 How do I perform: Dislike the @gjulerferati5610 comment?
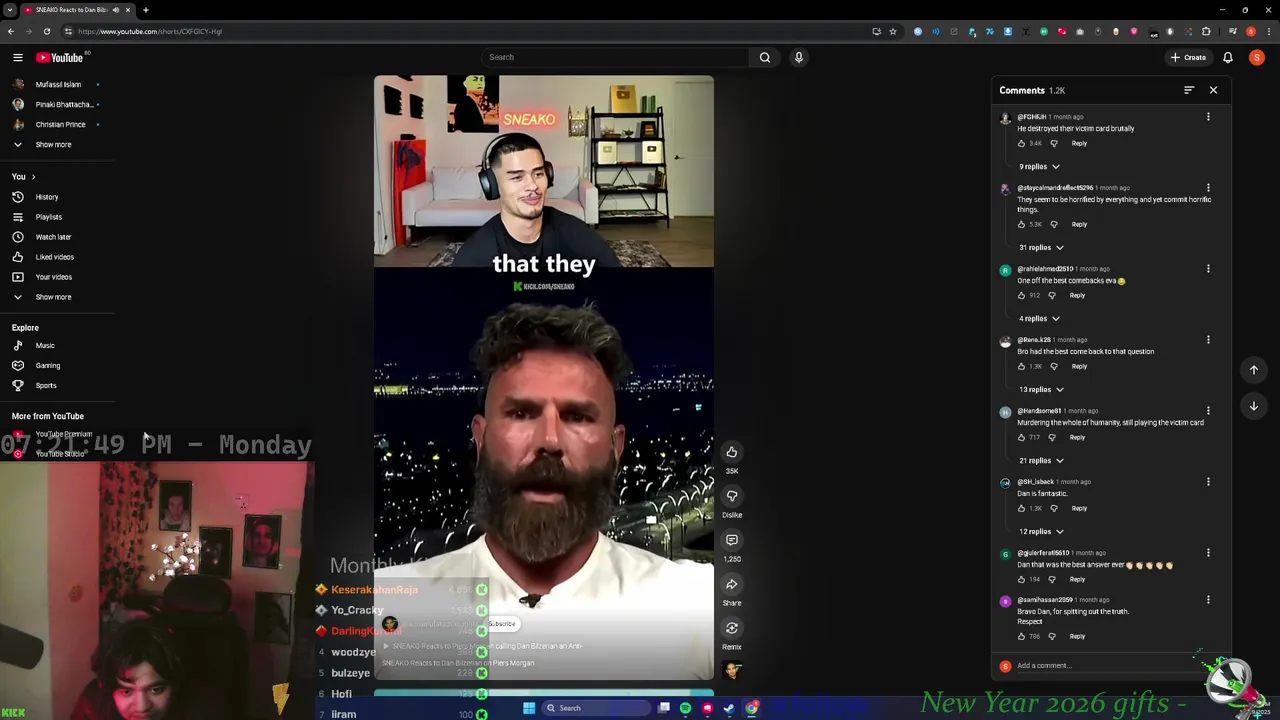1051,579
